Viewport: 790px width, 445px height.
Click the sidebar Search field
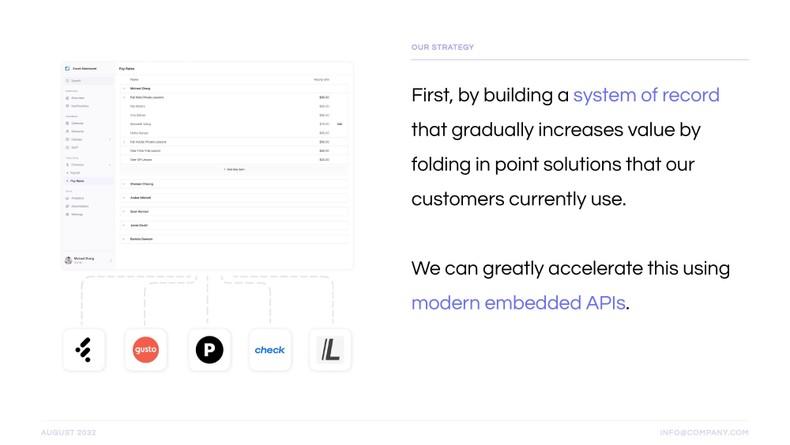pyautogui.click(x=85, y=81)
